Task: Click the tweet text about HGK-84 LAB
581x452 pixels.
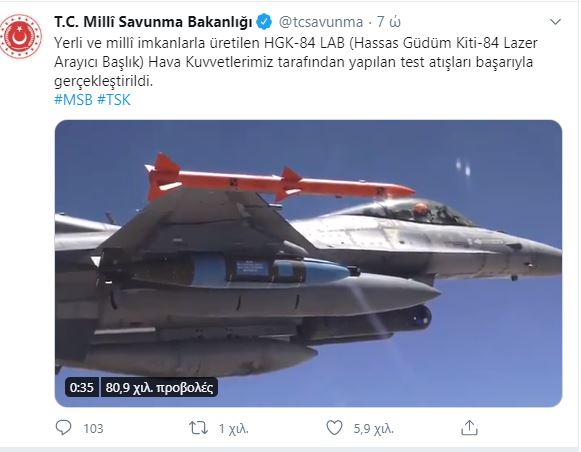Action: point(296,62)
